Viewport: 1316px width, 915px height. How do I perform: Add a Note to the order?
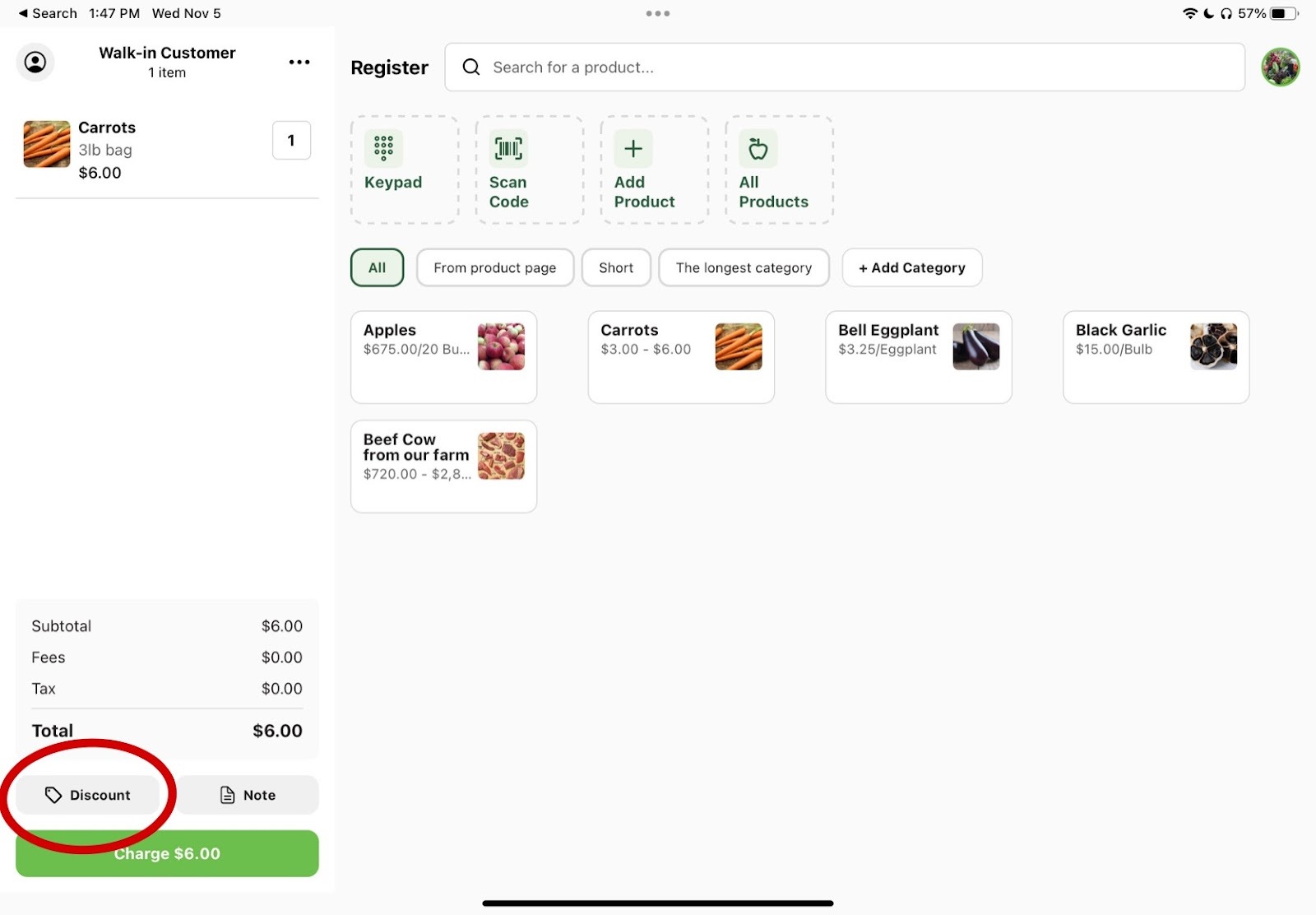coord(248,795)
